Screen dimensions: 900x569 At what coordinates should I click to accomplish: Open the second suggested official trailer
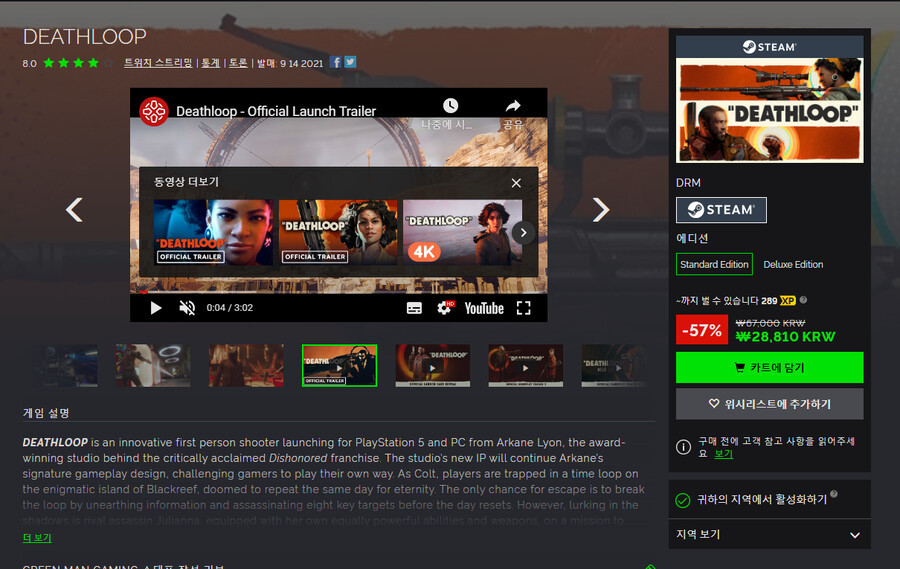coord(338,232)
